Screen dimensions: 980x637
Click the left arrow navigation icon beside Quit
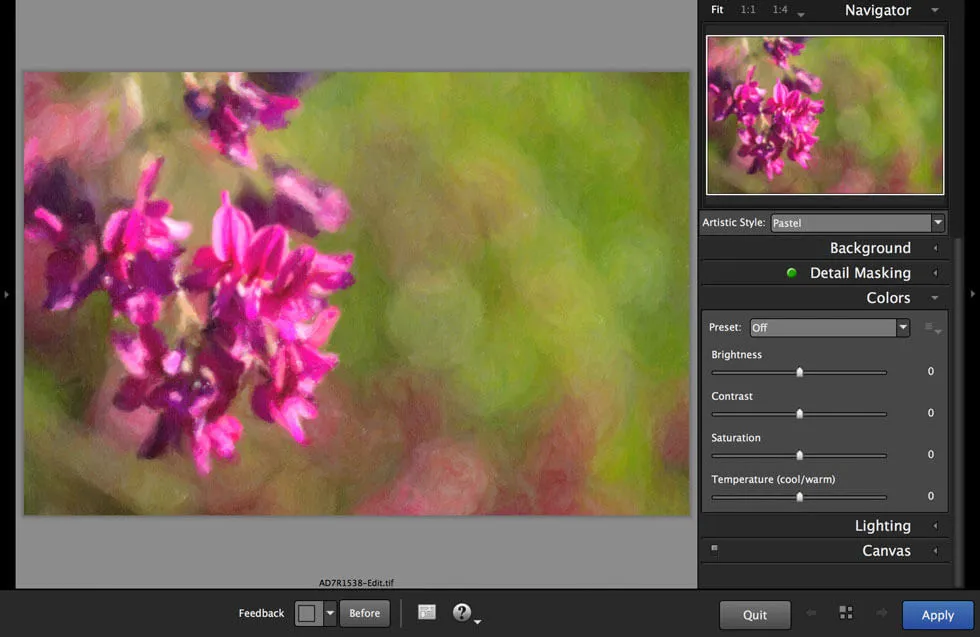tap(810, 614)
